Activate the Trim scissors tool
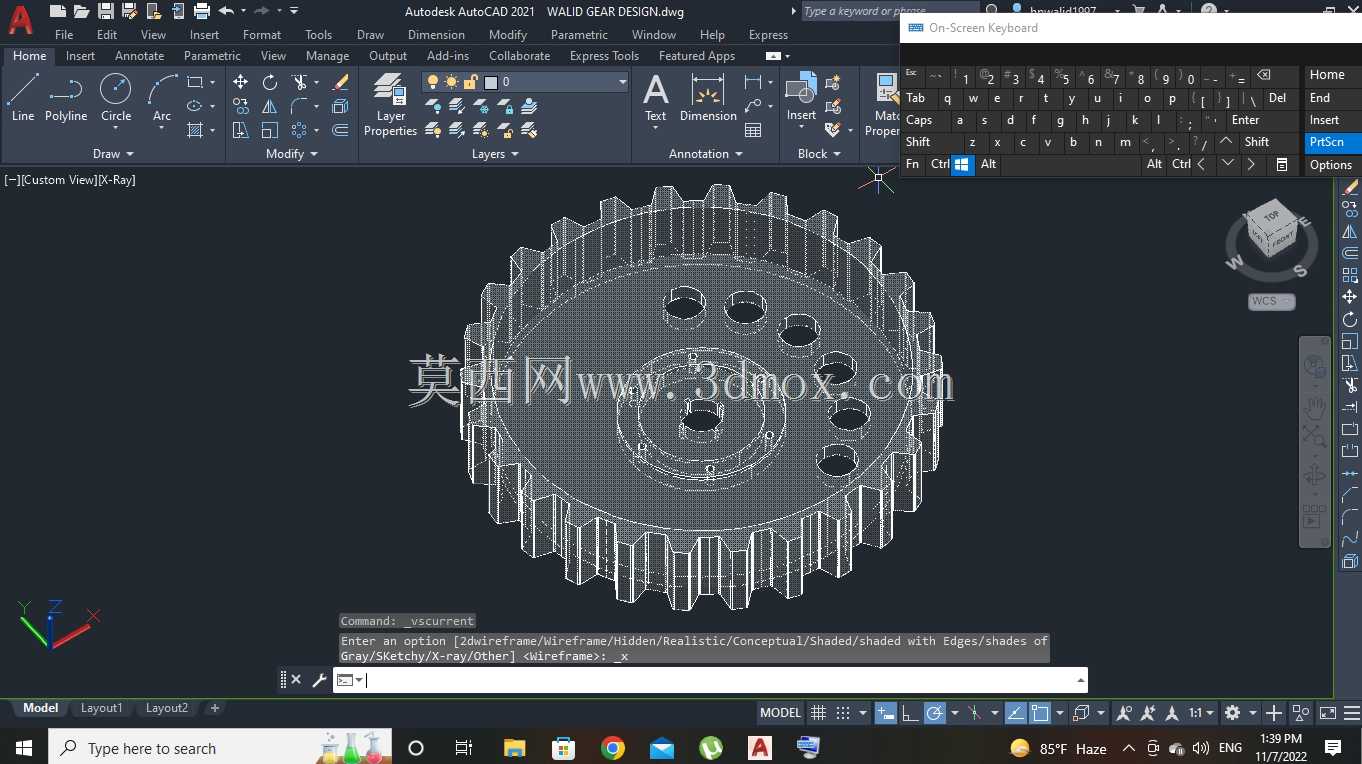This screenshot has width=1362, height=764. tap(299, 82)
